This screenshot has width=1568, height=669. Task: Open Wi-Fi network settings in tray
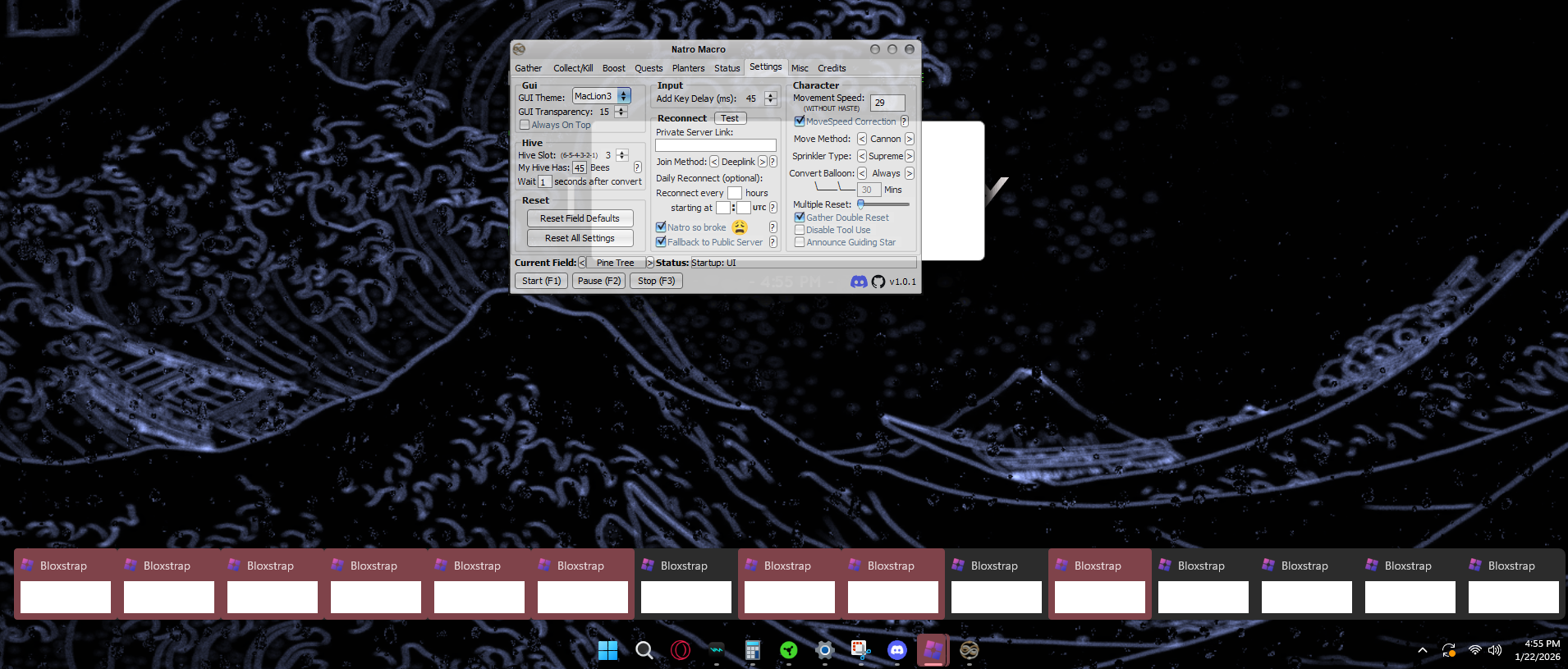1475,650
